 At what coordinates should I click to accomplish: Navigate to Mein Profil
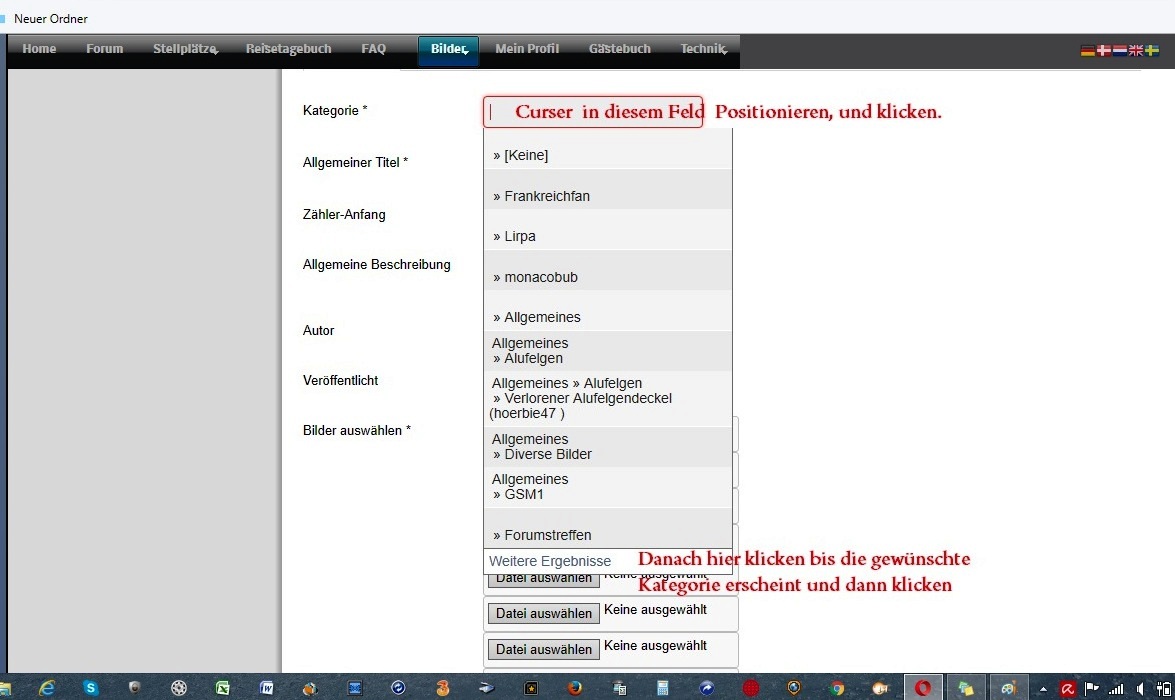(527, 49)
